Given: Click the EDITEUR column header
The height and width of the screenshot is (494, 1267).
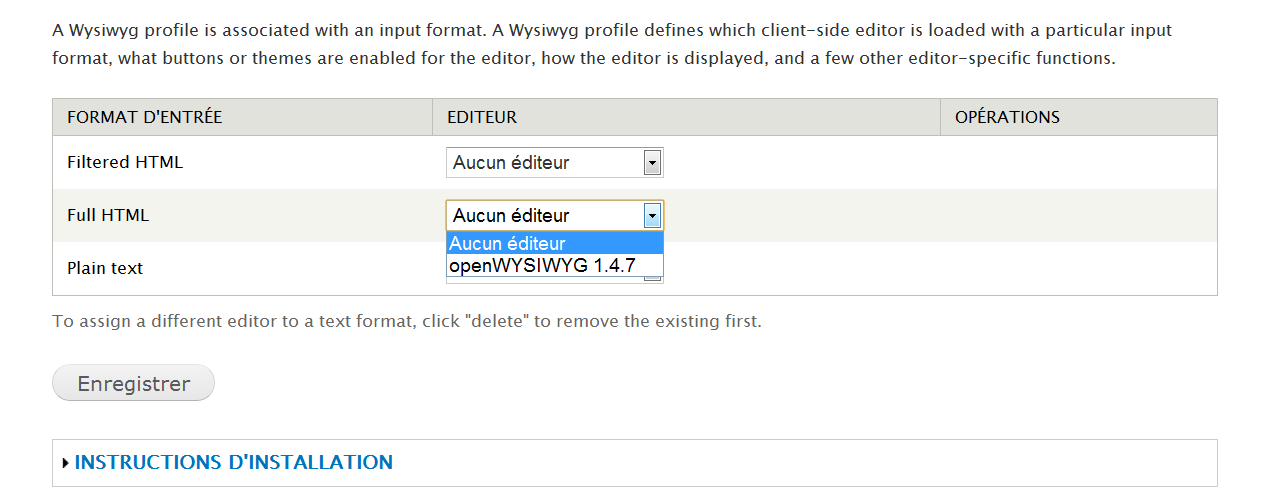Looking at the screenshot, I should 482,117.
